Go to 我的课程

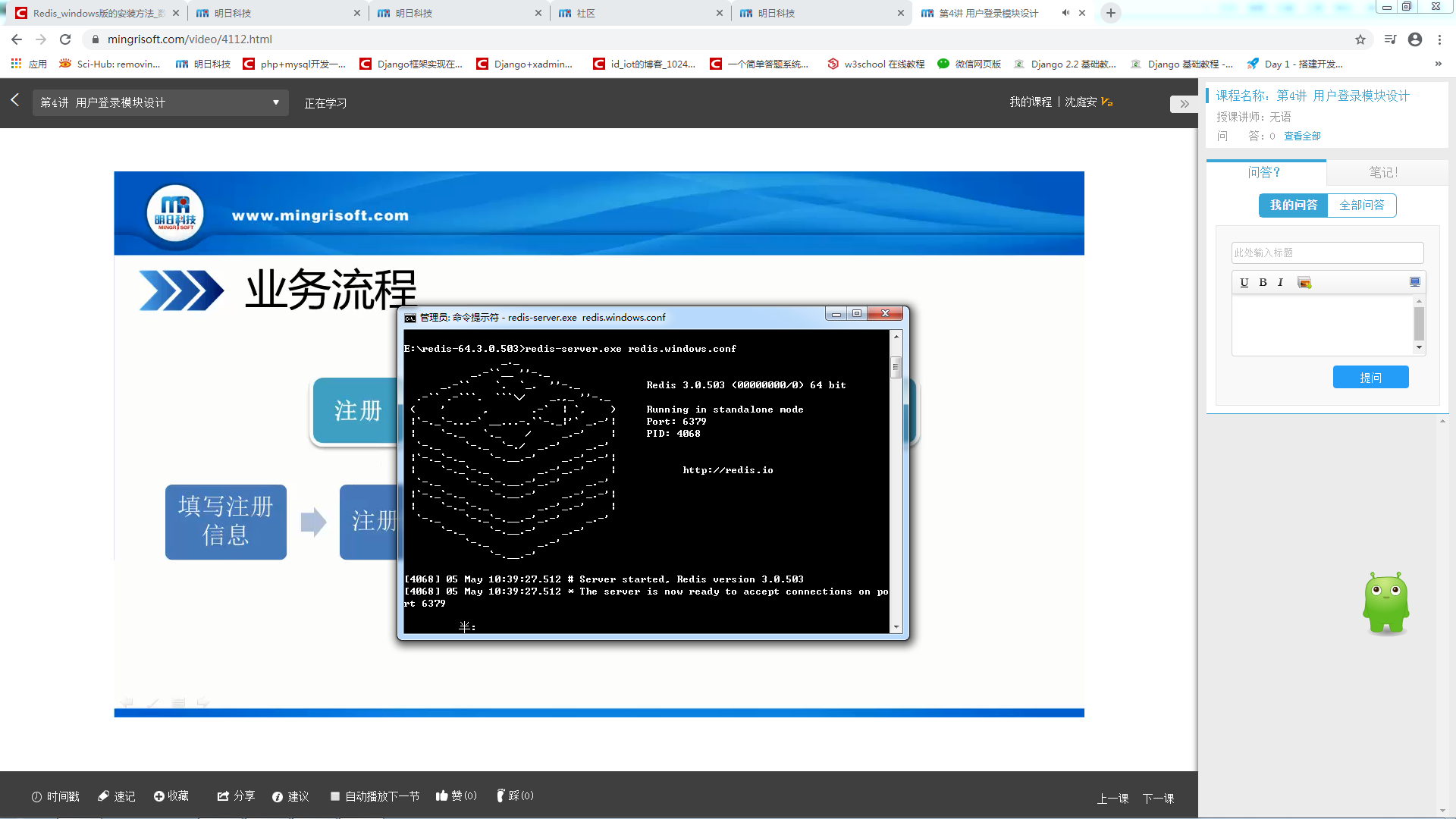(x=1031, y=102)
